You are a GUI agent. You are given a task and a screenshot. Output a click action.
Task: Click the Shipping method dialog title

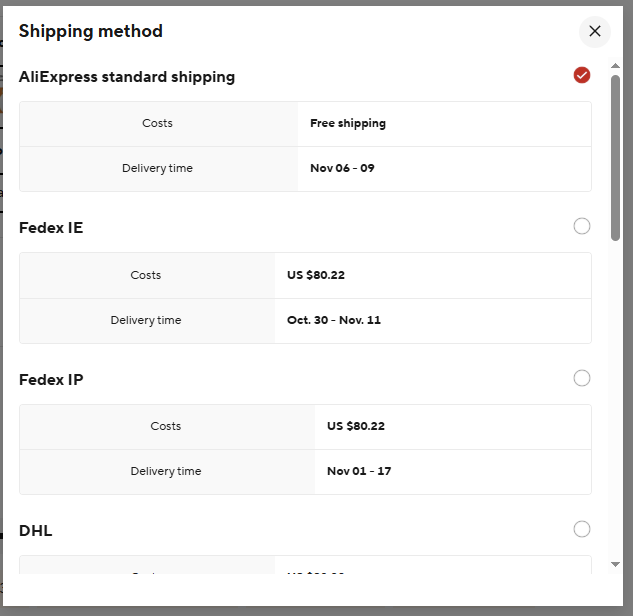91,31
